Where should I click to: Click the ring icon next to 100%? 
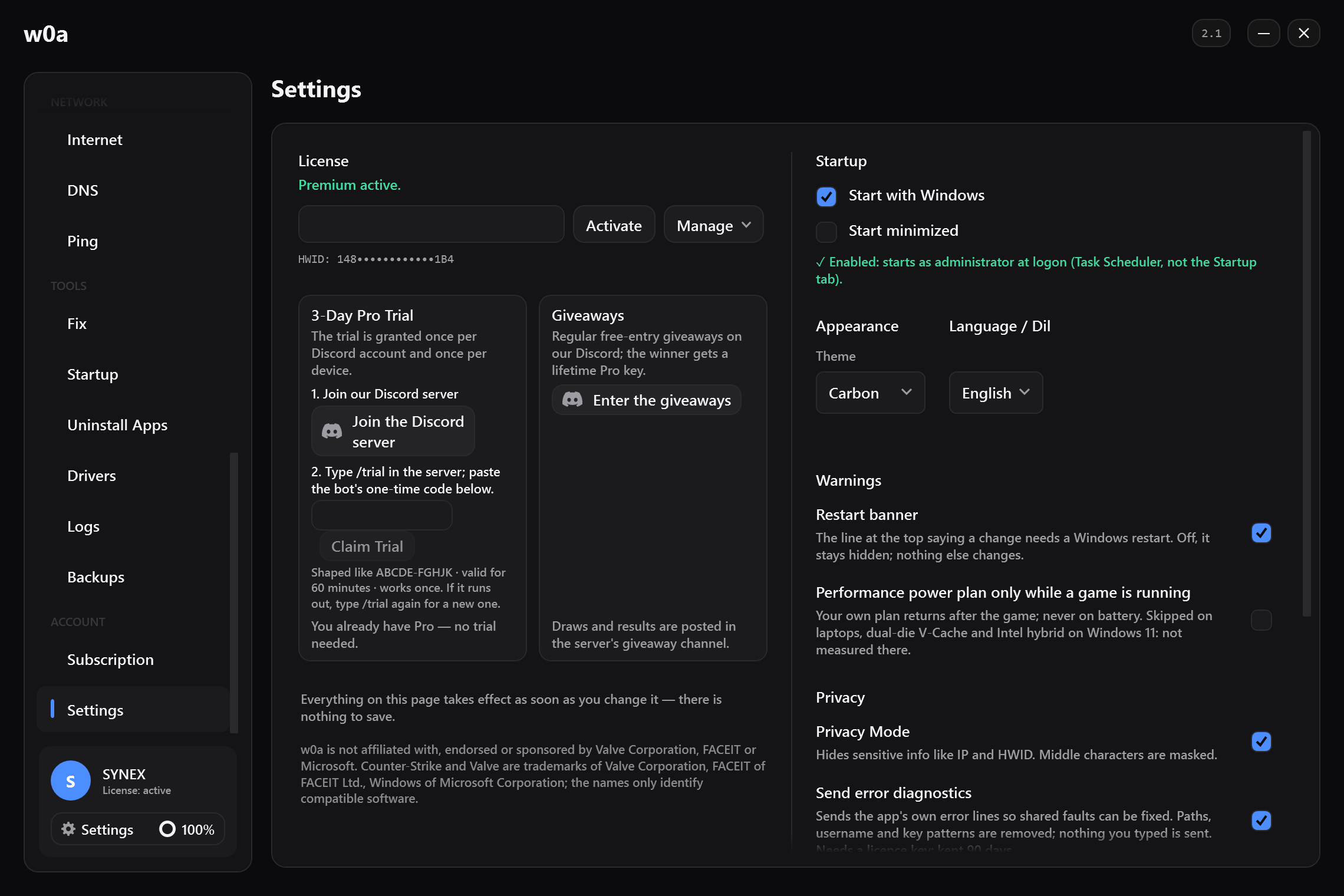167,829
